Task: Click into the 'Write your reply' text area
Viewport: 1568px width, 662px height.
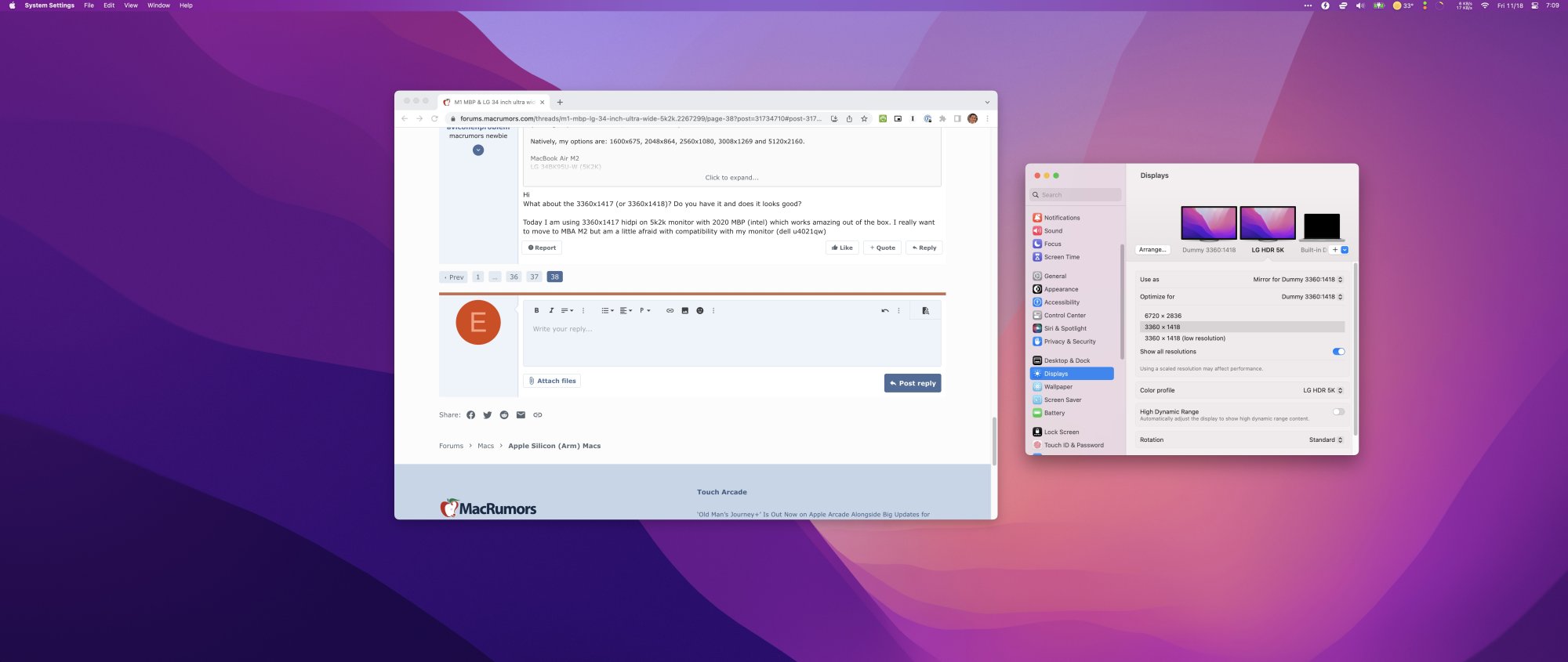Action: click(x=731, y=343)
